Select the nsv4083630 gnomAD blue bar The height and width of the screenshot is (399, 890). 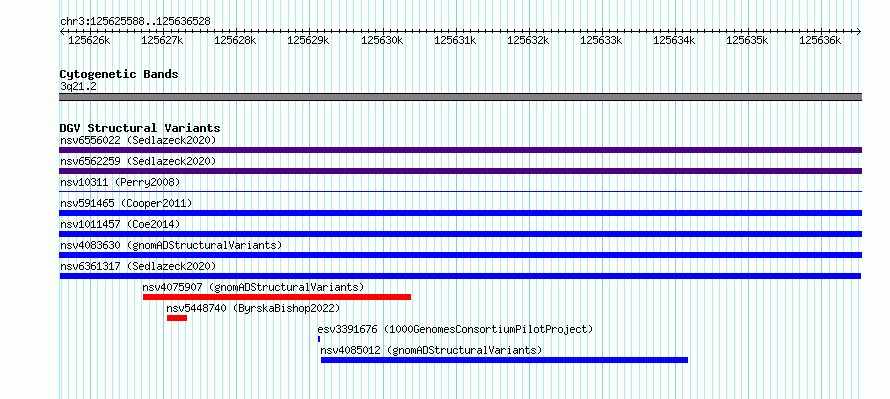460,255
